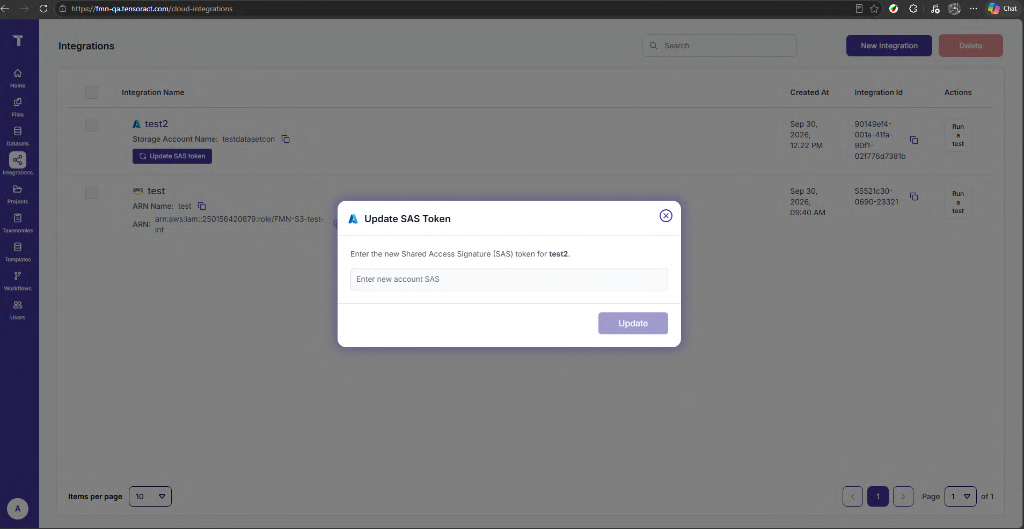Check the test row checkbox
1024x529 pixels.
tap(91, 192)
